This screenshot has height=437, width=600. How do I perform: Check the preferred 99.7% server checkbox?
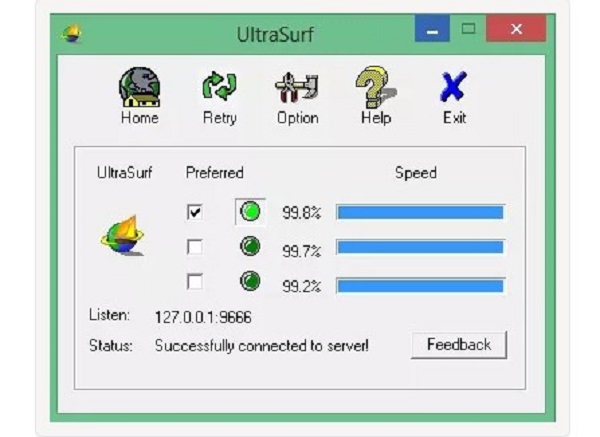[x=195, y=247]
